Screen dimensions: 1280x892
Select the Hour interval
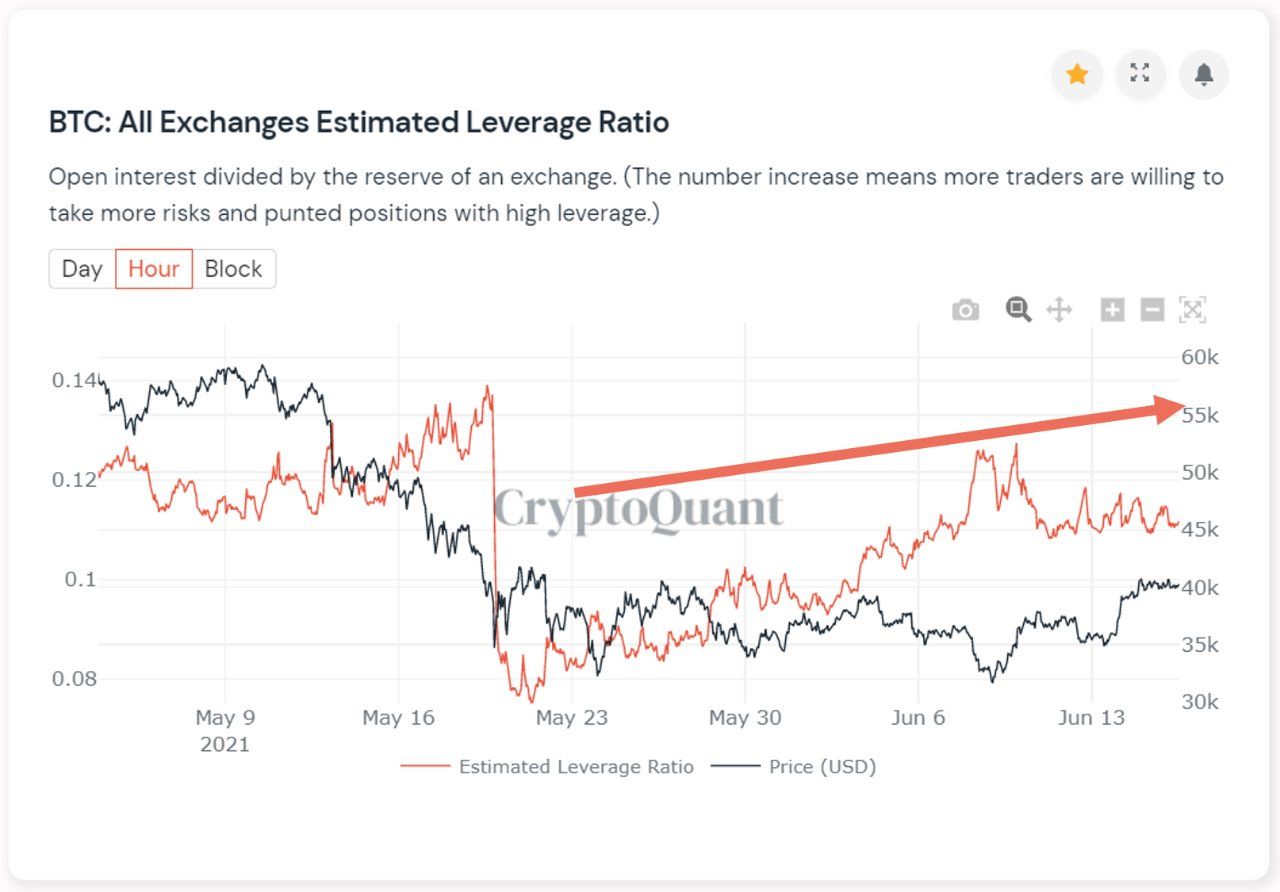[154, 269]
